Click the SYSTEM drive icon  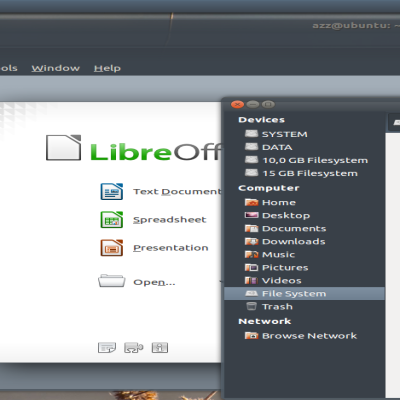[251, 134]
